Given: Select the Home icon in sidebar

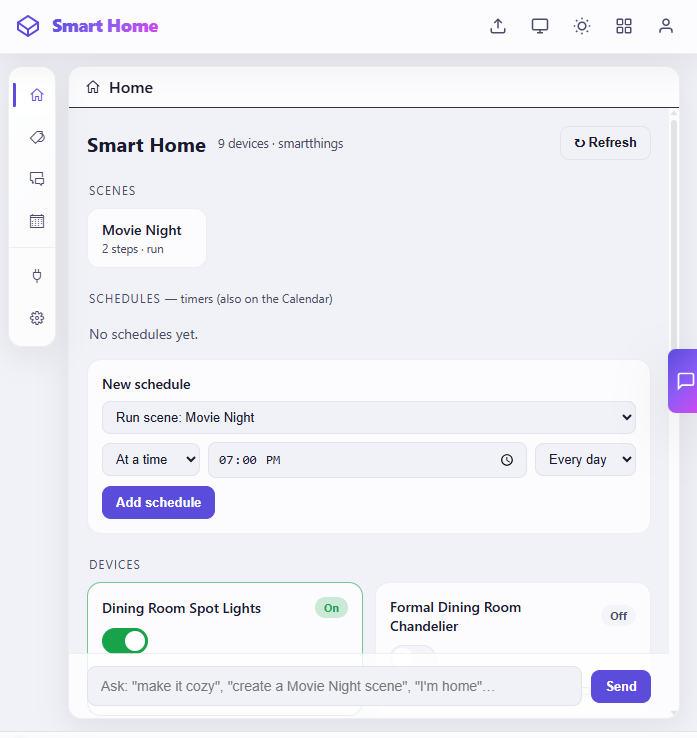Looking at the screenshot, I should 37,95.
